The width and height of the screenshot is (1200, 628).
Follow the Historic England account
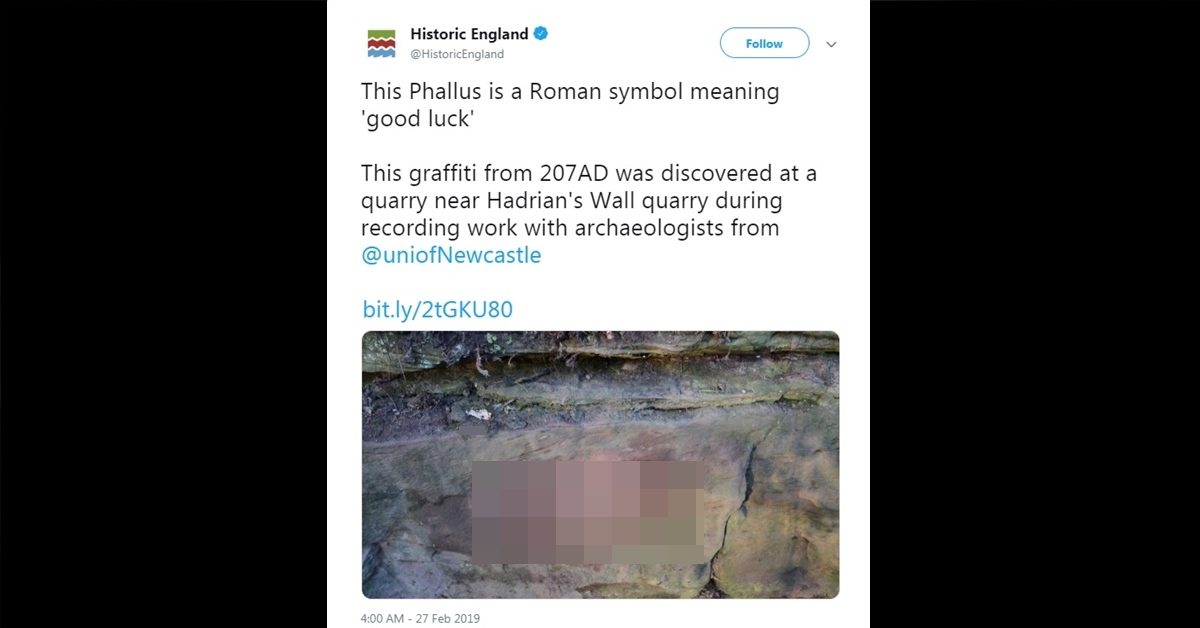point(764,43)
